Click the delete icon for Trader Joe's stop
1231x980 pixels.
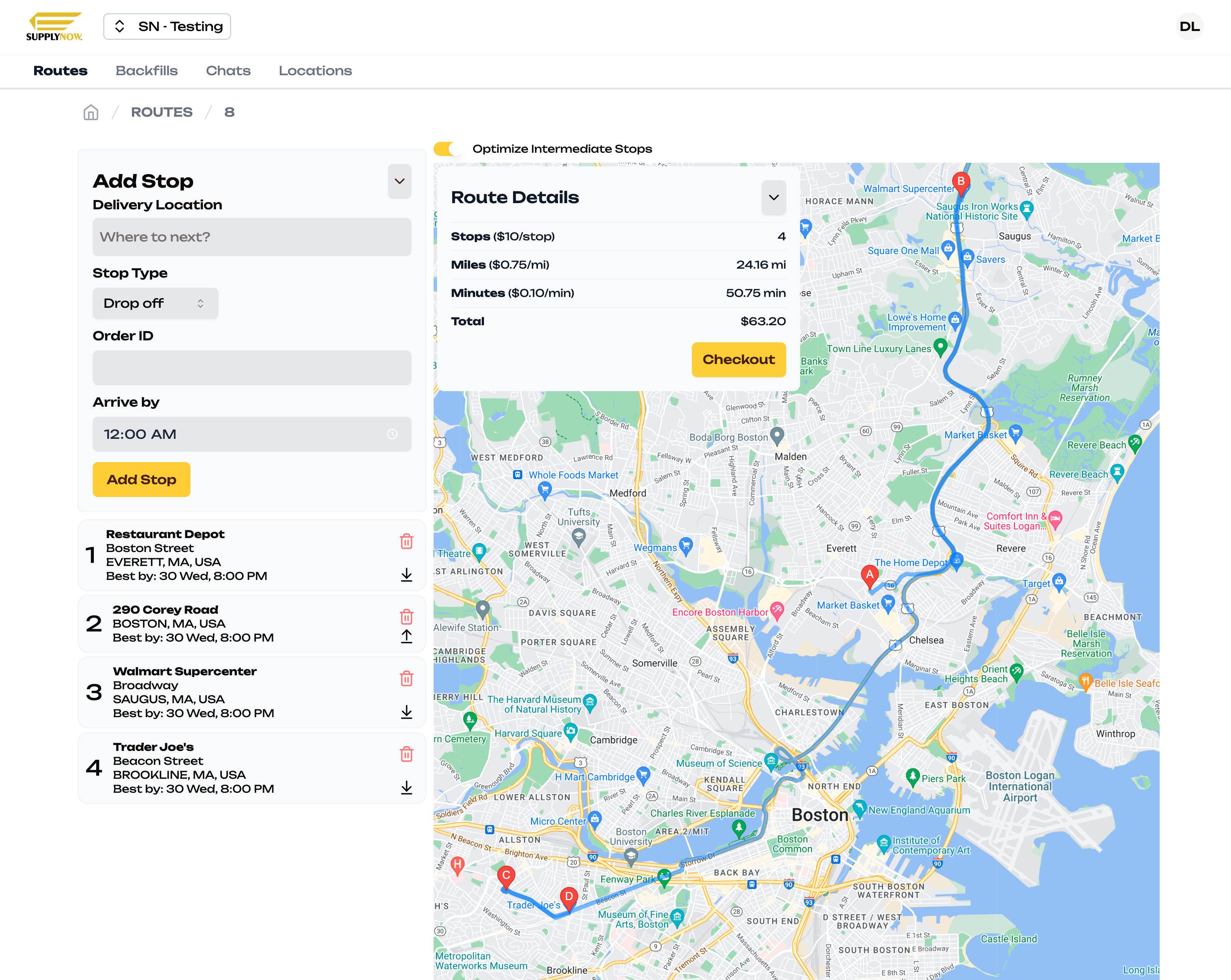click(x=404, y=754)
